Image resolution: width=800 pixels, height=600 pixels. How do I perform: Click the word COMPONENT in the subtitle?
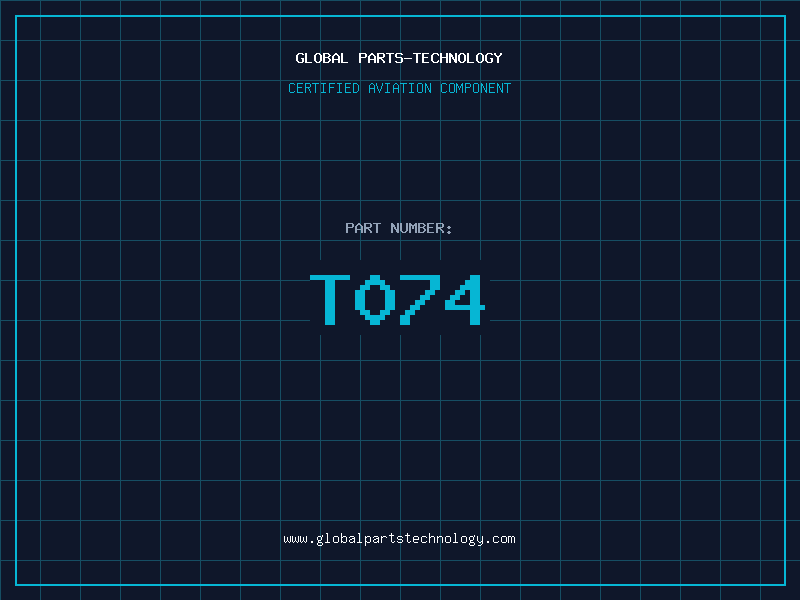tap(476, 88)
